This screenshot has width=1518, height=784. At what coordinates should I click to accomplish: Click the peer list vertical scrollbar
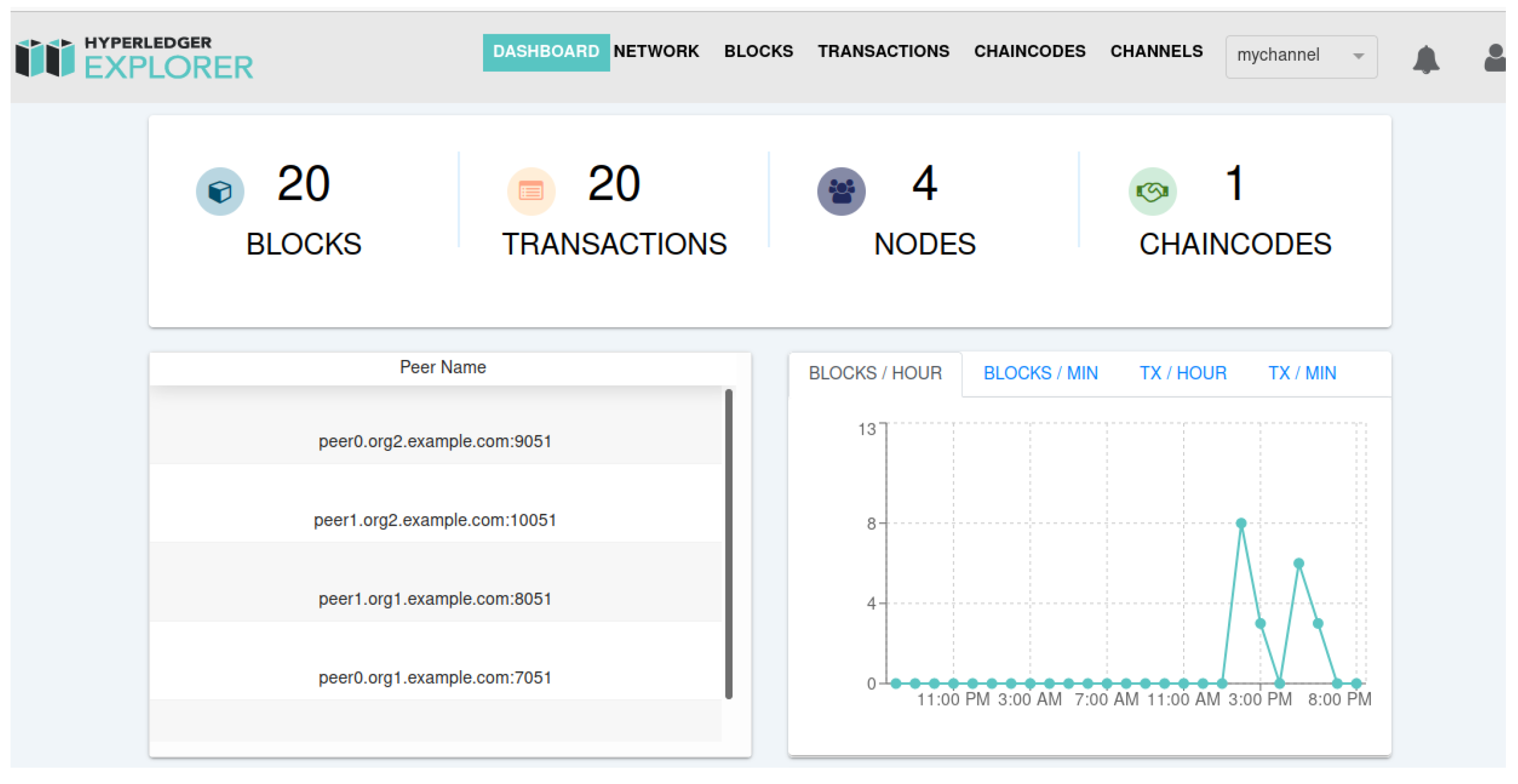[728, 543]
